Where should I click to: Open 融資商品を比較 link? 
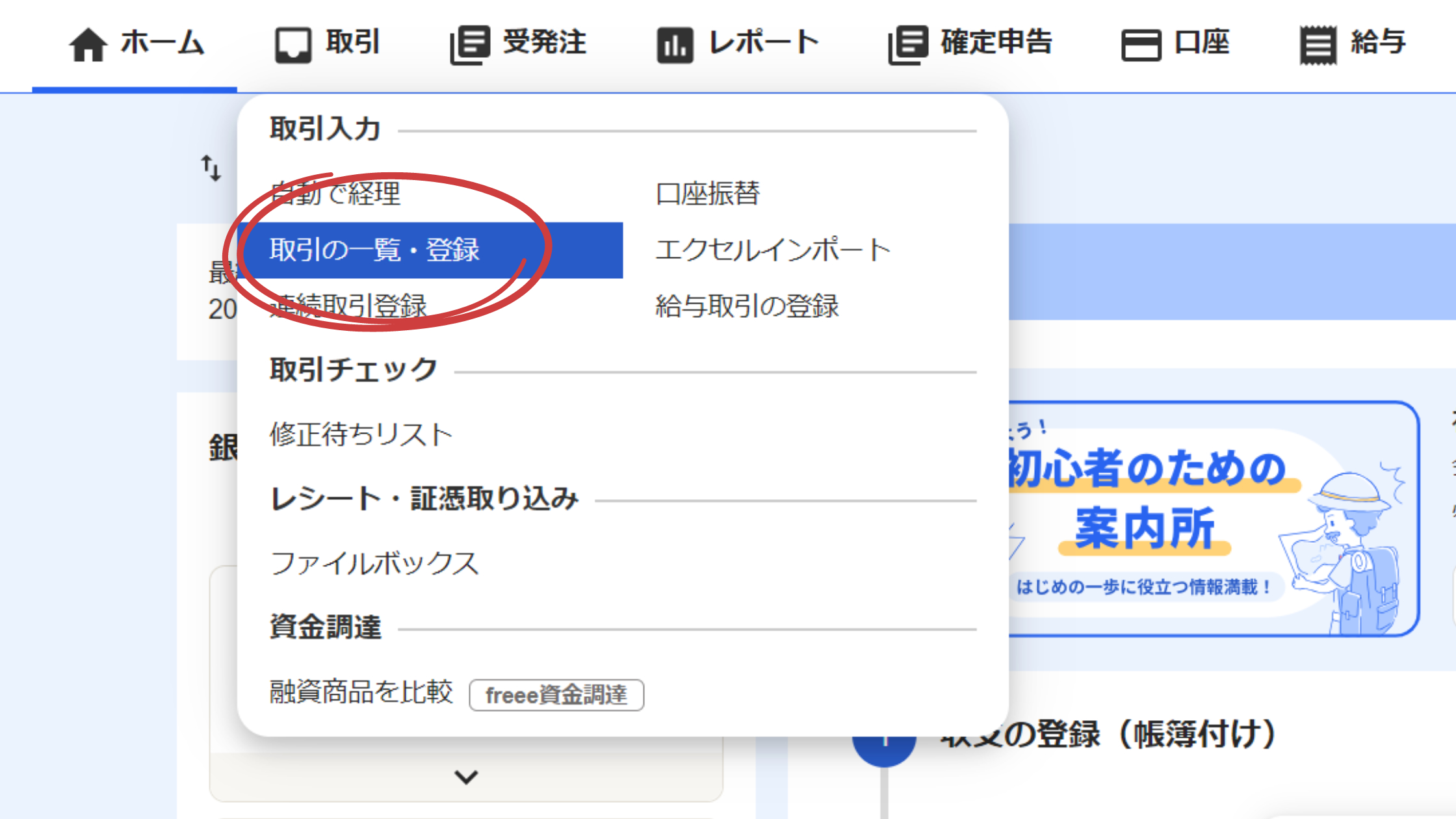click(x=361, y=692)
